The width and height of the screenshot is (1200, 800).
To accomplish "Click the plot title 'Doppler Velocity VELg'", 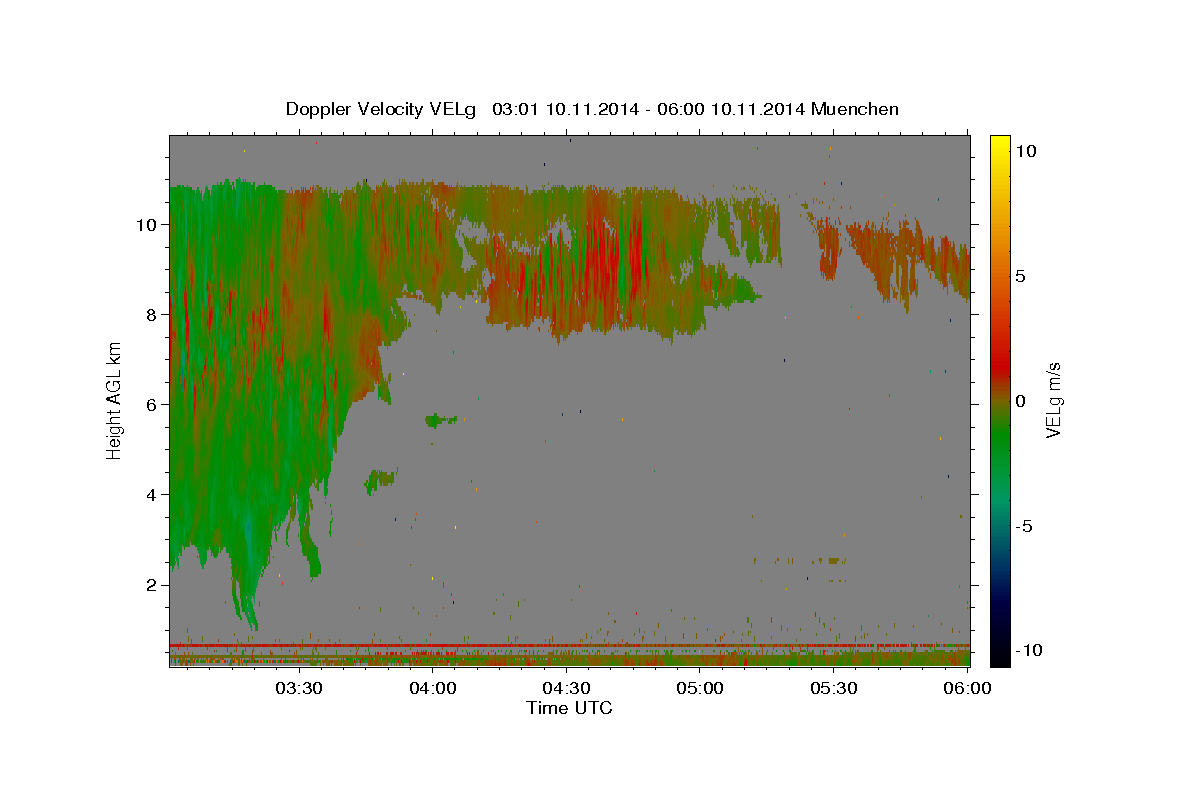I will click(x=381, y=109).
